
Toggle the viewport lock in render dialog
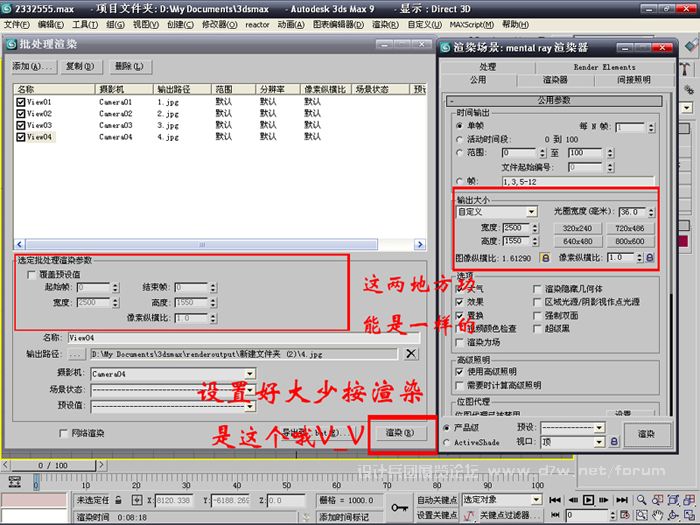(x=614, y=442)
